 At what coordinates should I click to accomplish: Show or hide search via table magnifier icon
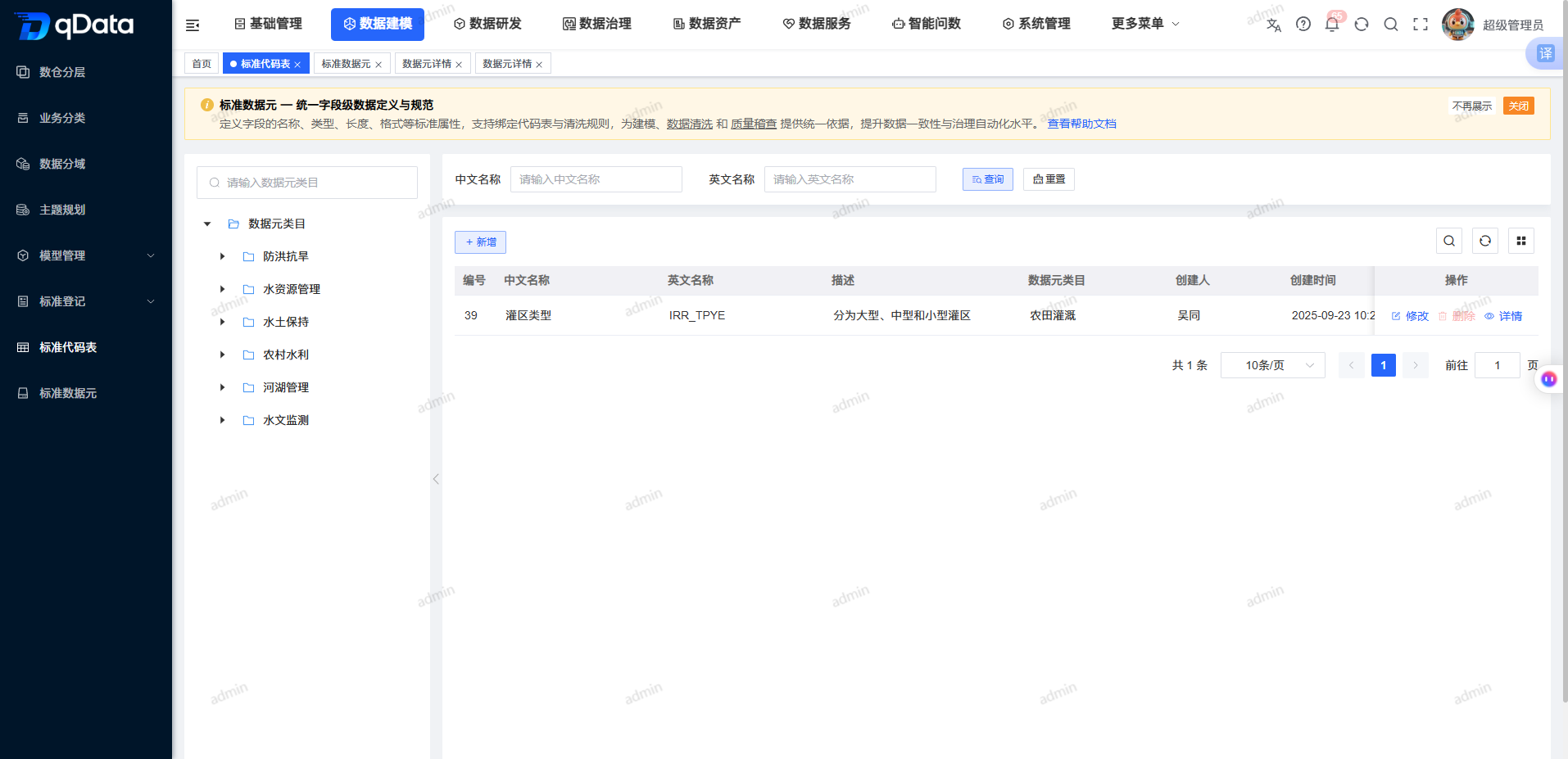point(1449,241)
